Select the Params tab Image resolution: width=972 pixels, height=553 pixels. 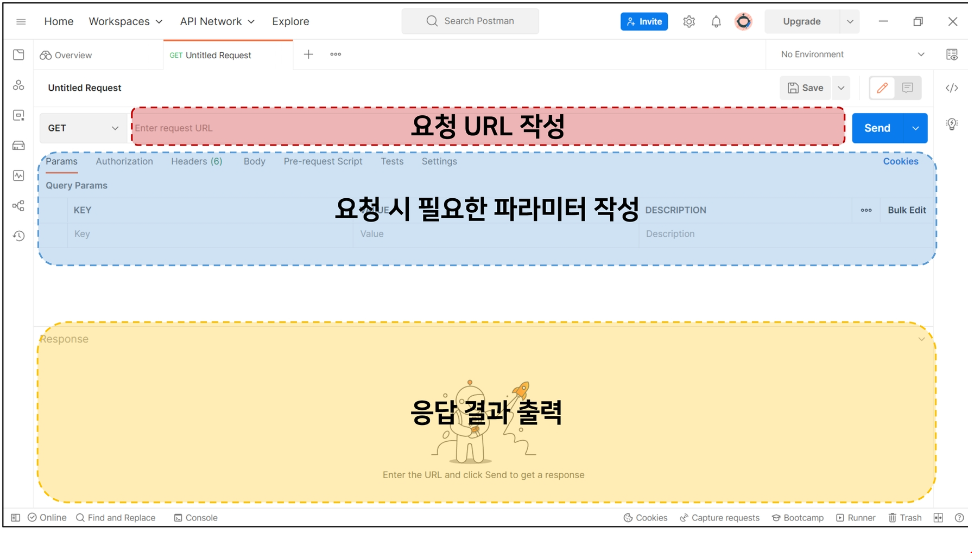[61, 161]
